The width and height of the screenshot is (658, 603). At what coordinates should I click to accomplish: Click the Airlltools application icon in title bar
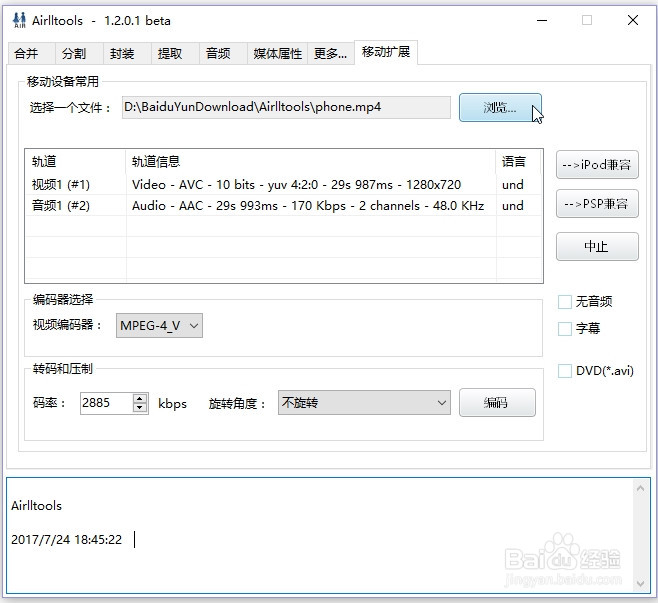19,20
